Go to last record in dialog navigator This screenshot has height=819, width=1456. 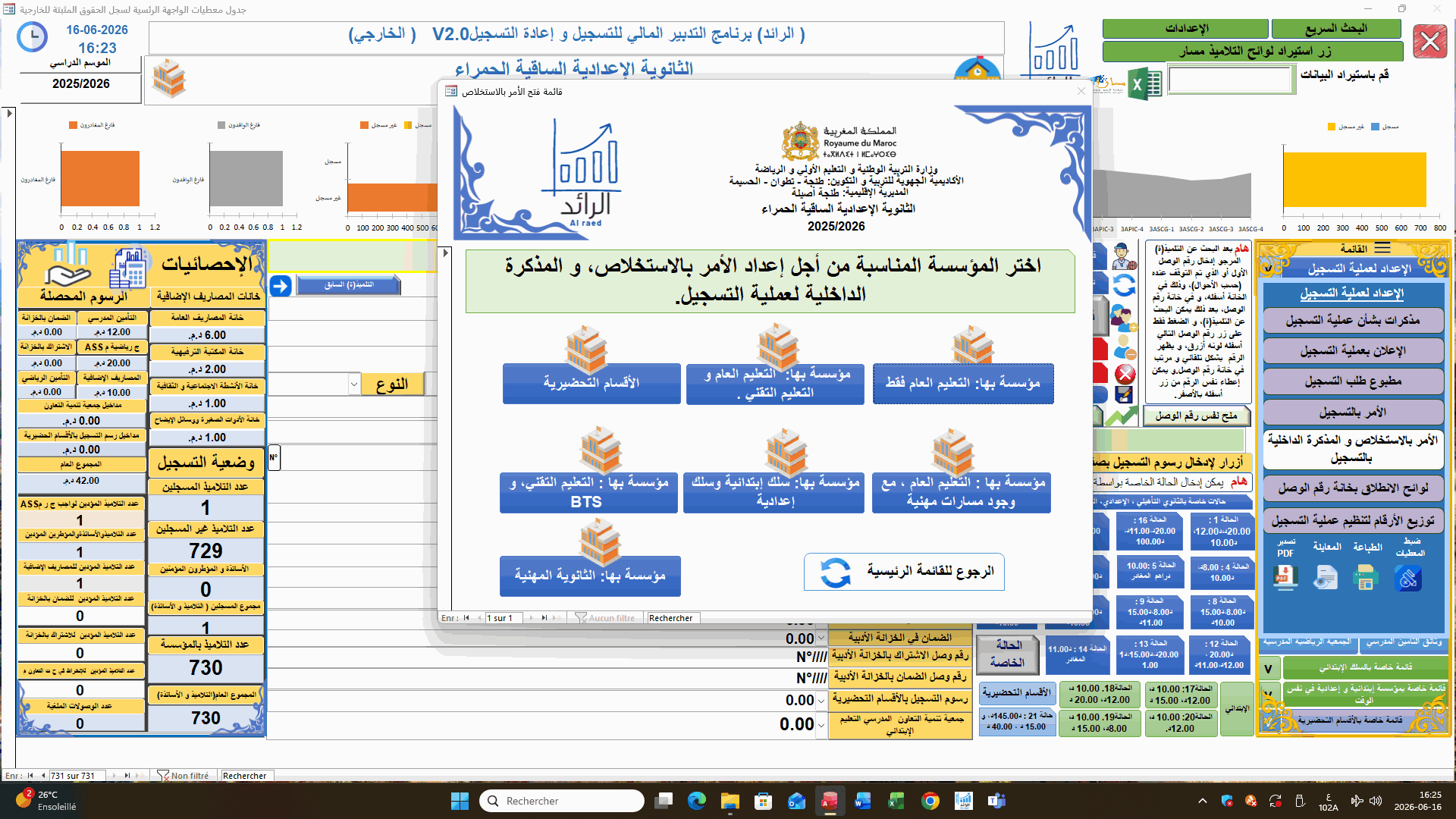click(x=544, y=618)
